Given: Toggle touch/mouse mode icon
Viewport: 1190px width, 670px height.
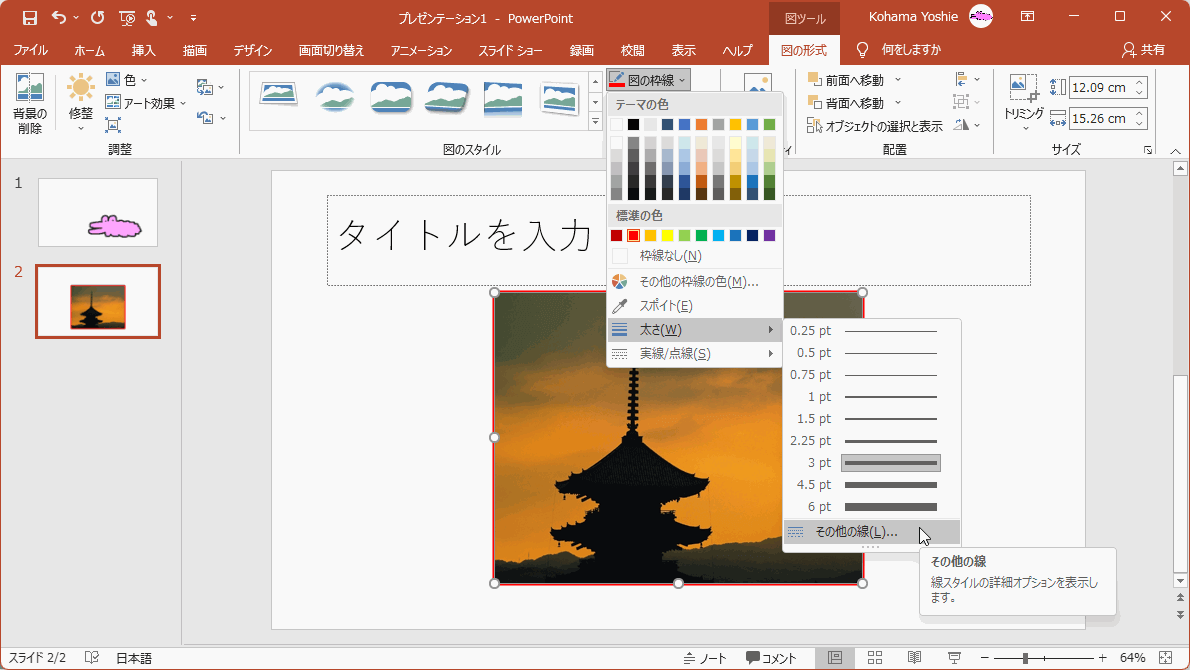Looking at the screenshot, I should (x=152, y=17).
